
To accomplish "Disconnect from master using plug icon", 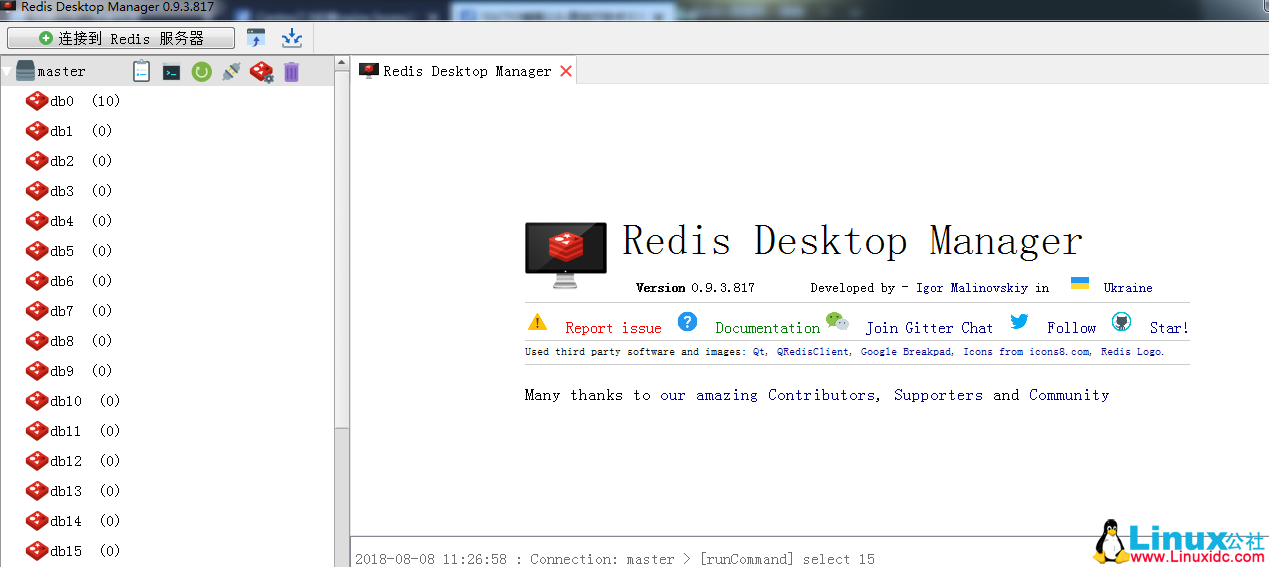I will coord(231,71).
